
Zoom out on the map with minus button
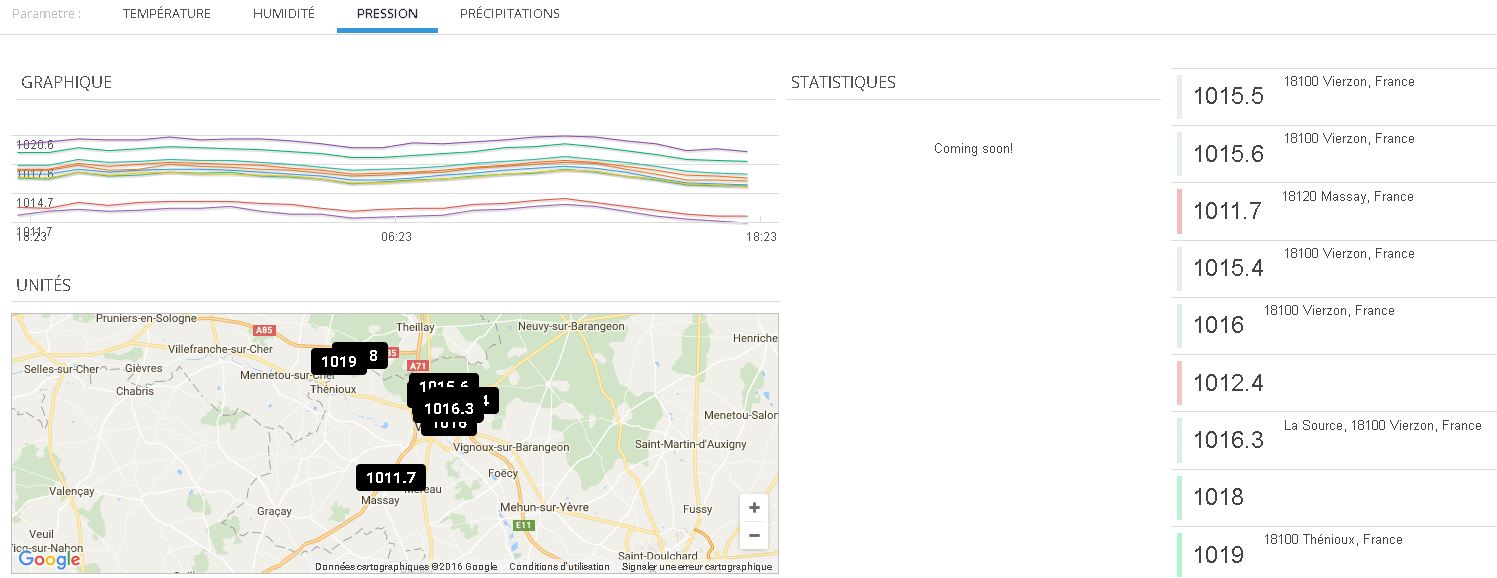point(754,536)
